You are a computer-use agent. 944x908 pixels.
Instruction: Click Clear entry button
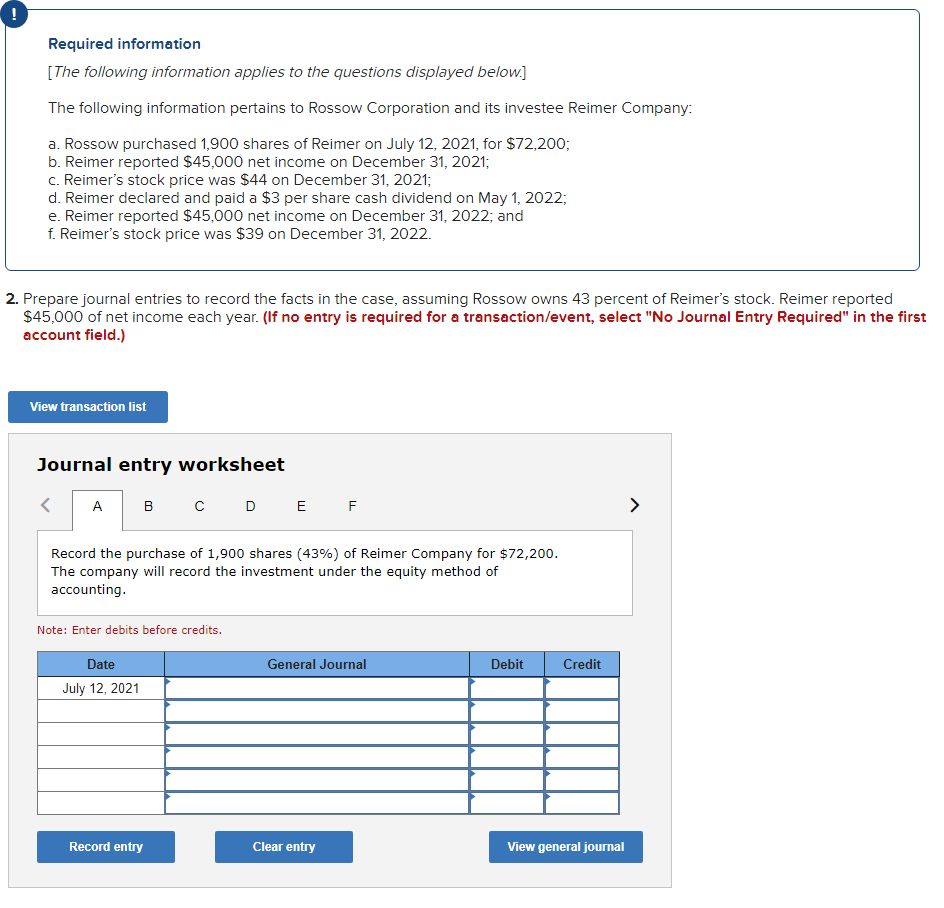(x=284, y=847)
